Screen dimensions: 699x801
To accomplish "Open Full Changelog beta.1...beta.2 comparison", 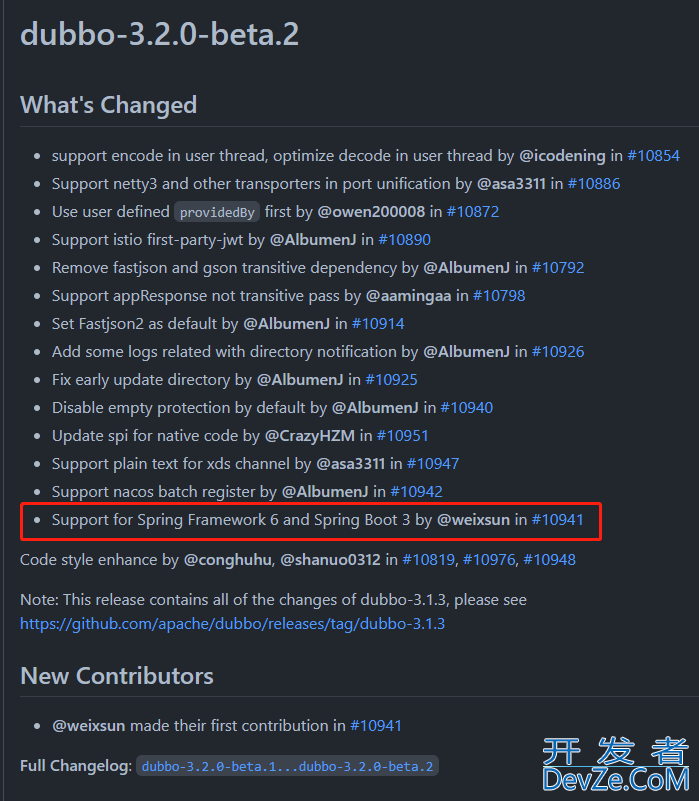I will click(x=287, y=766).
